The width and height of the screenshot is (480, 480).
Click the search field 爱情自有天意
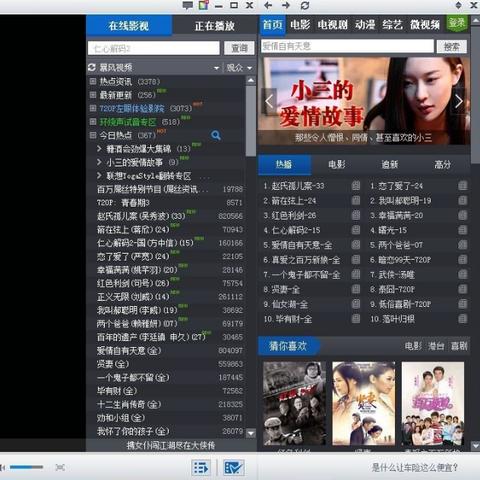[x=347, y=46]
